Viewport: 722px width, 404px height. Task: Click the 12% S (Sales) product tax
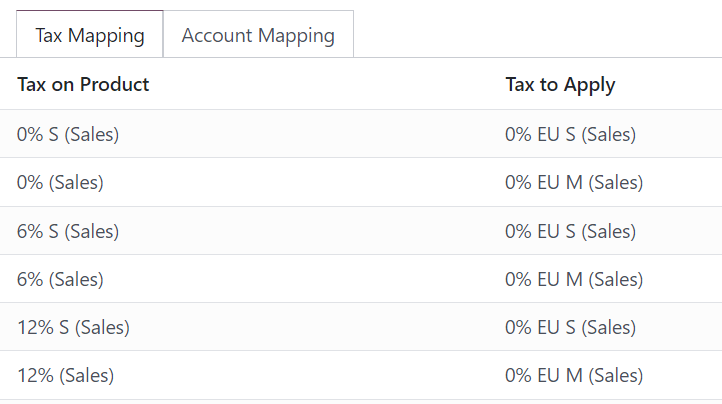point(73,327)
